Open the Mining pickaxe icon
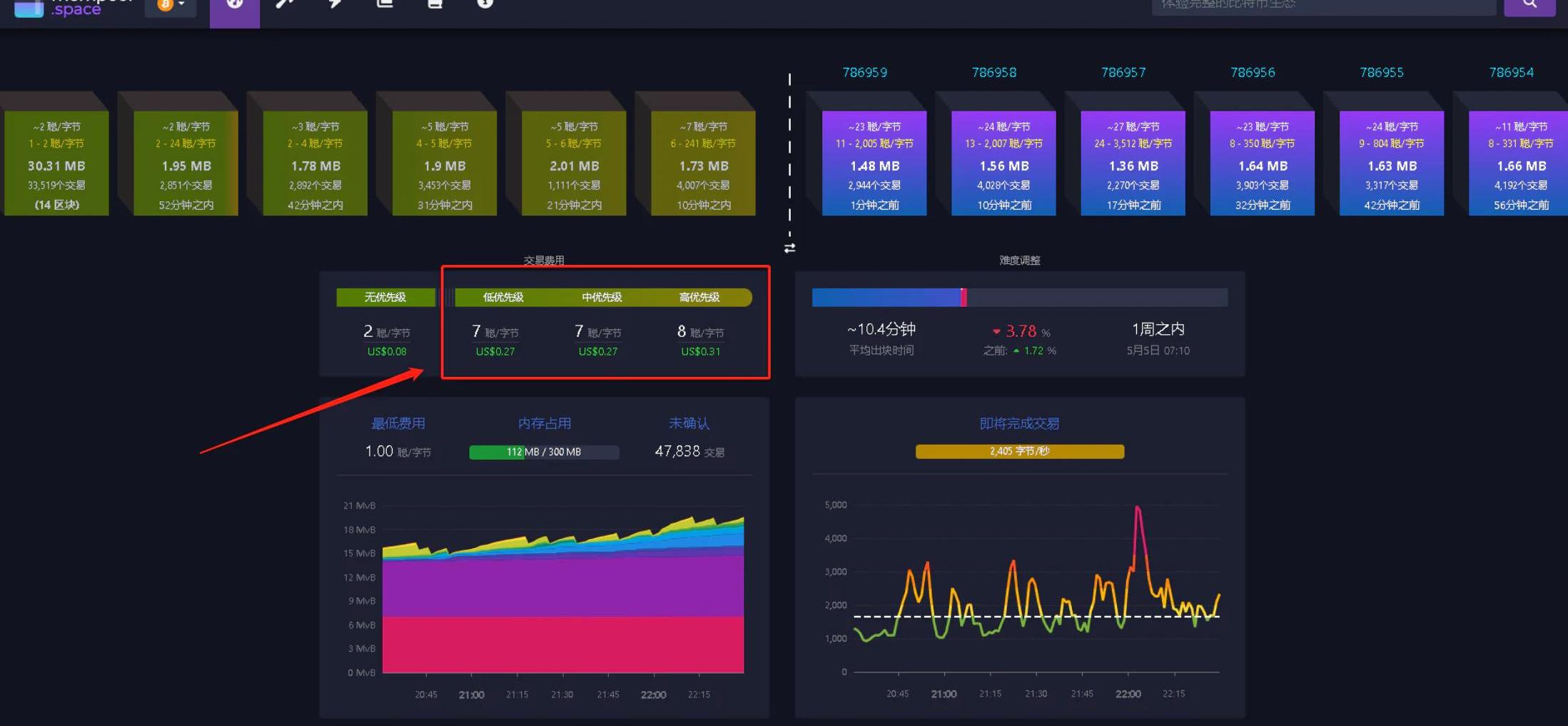Viewport: 1568px width, 726px height. (x=285, y=4)
